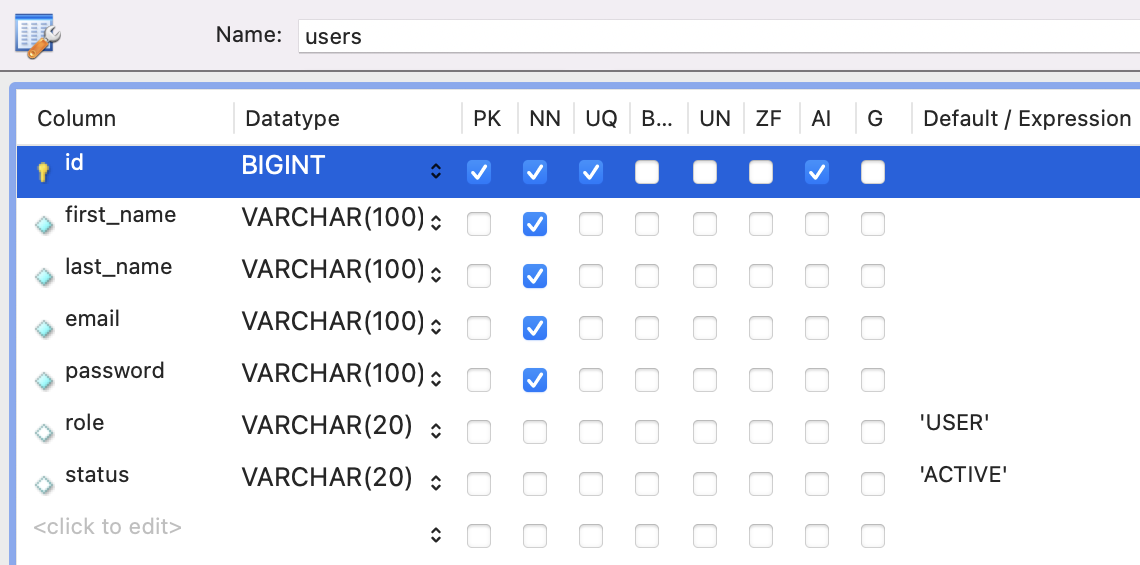
Task: Uncheck NN for the first_name column
Action: (534, 224)
